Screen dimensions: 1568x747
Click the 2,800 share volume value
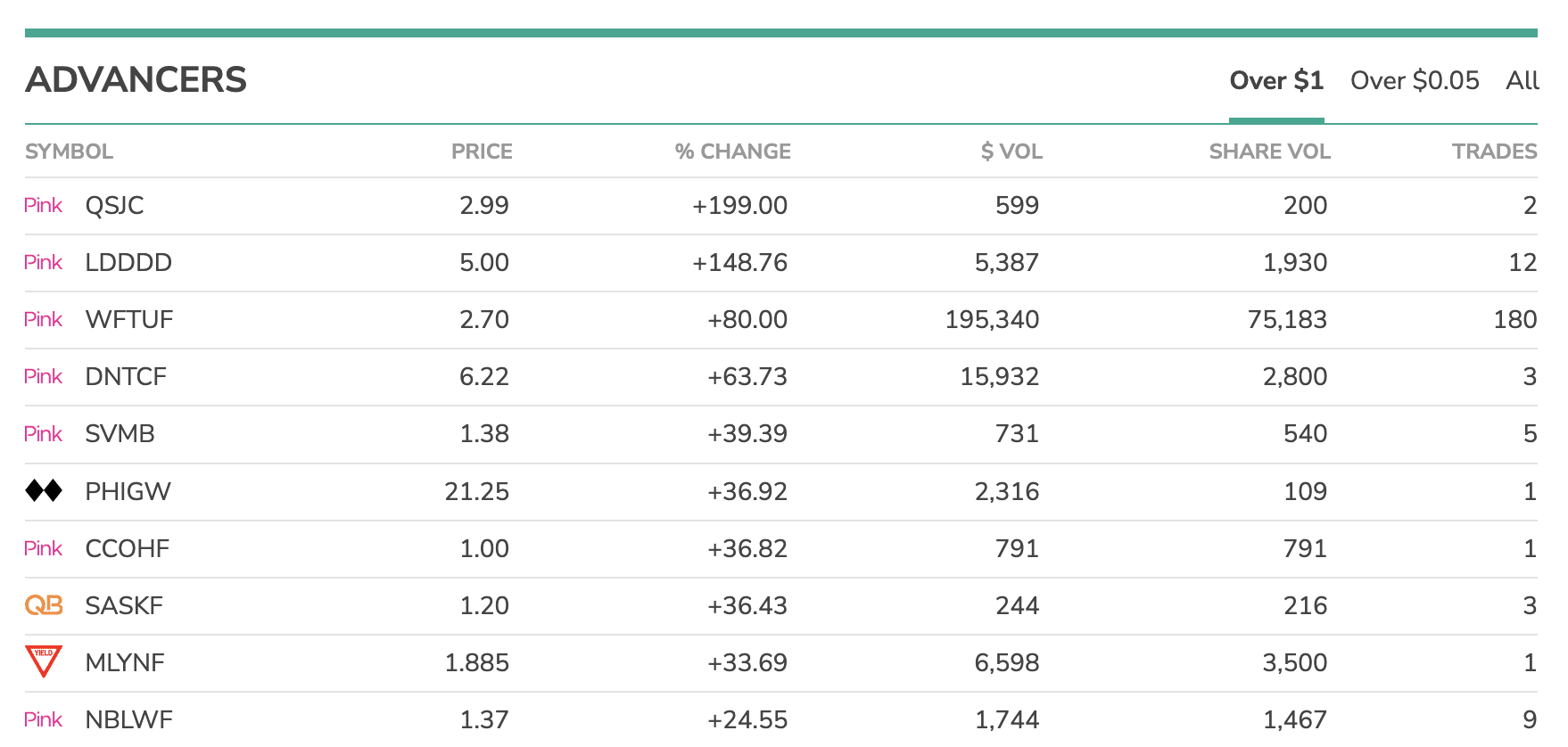1295,376
